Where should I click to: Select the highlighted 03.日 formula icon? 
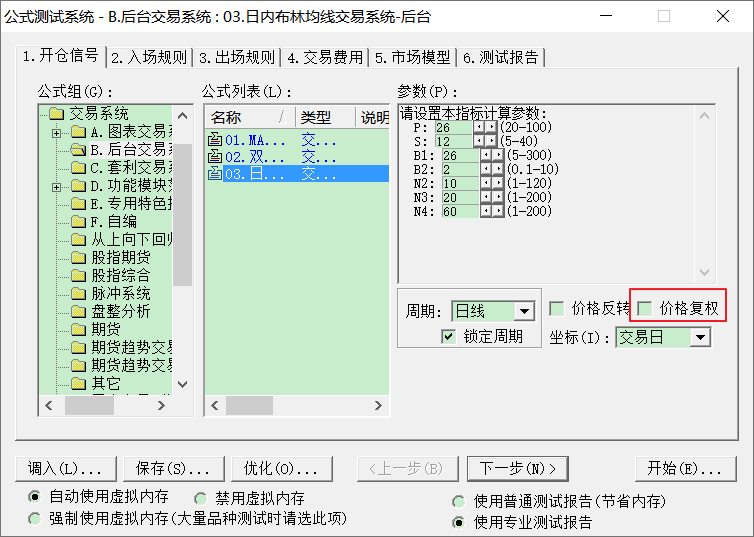click(x=215, y=174)
